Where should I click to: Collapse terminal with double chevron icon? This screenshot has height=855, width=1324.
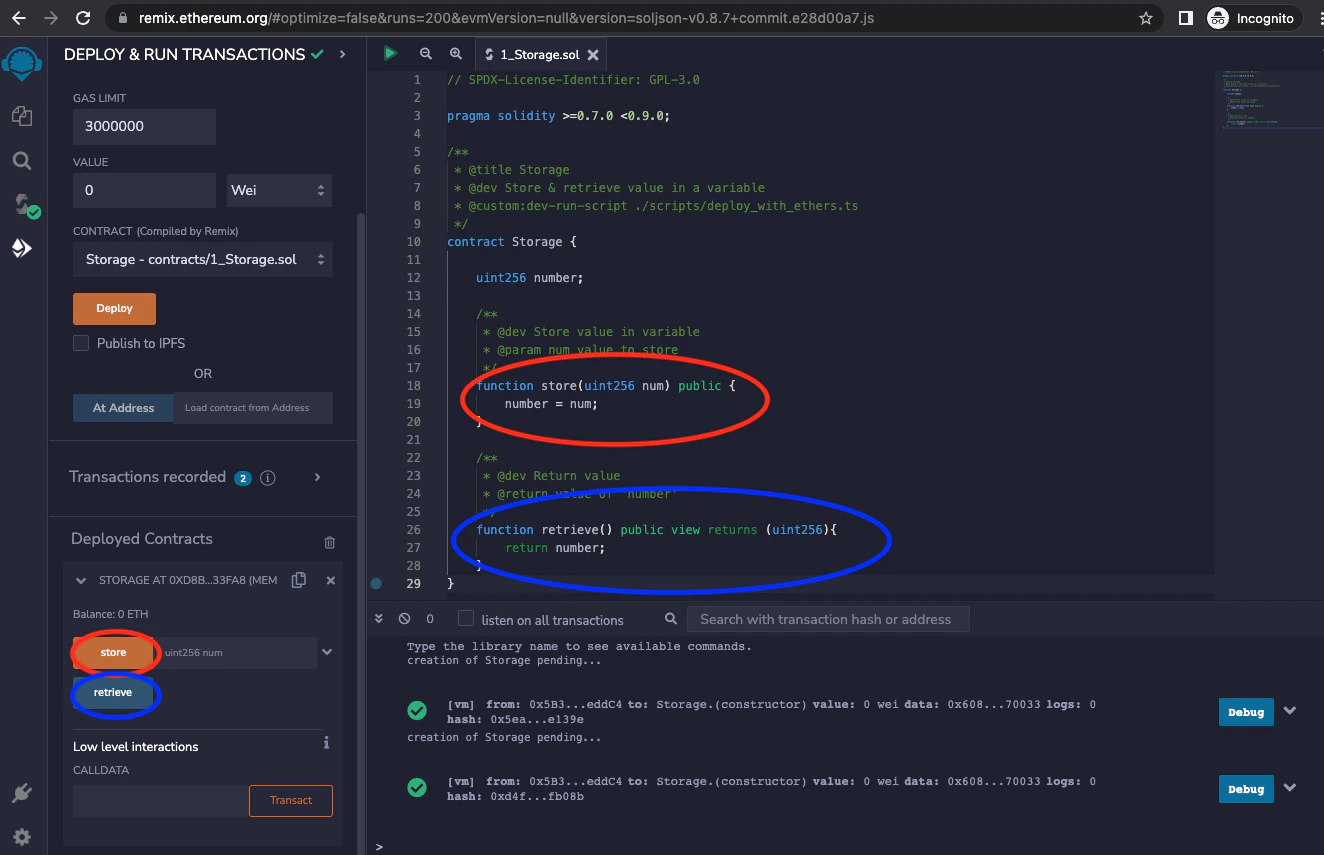click(x=379, y=619)
